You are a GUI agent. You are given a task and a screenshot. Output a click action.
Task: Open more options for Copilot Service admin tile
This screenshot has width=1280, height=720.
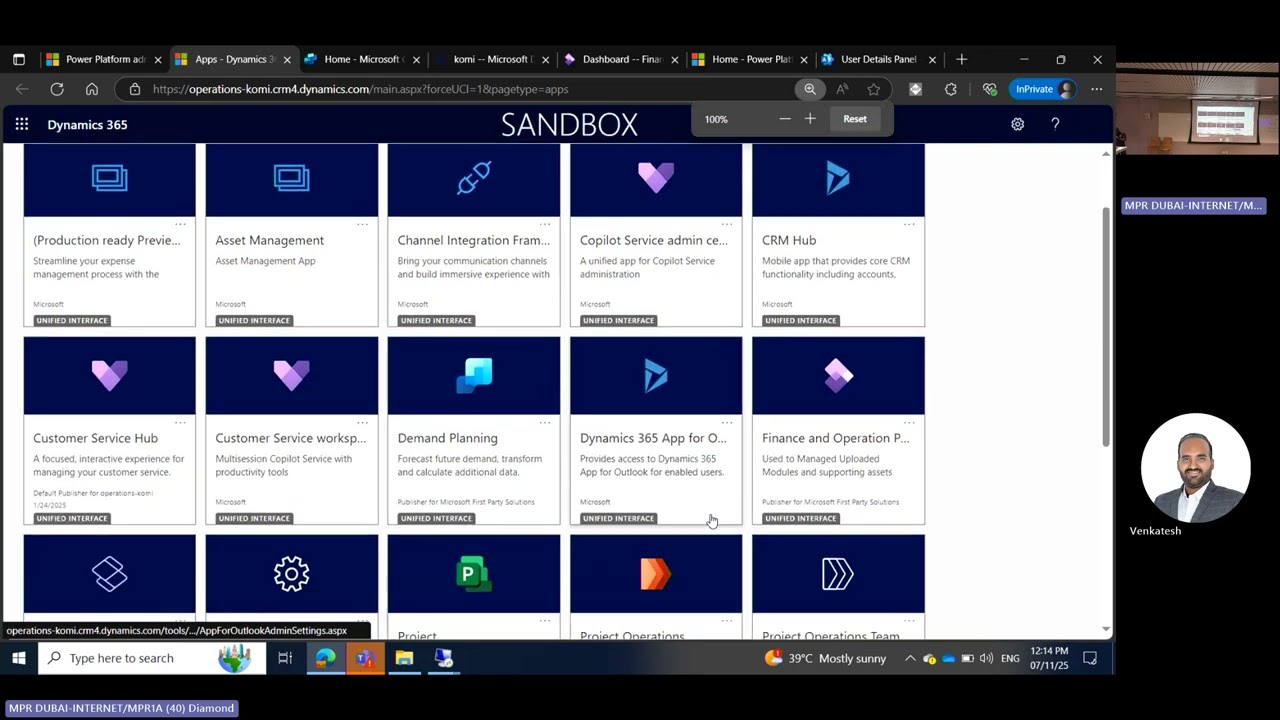[727, 224]
